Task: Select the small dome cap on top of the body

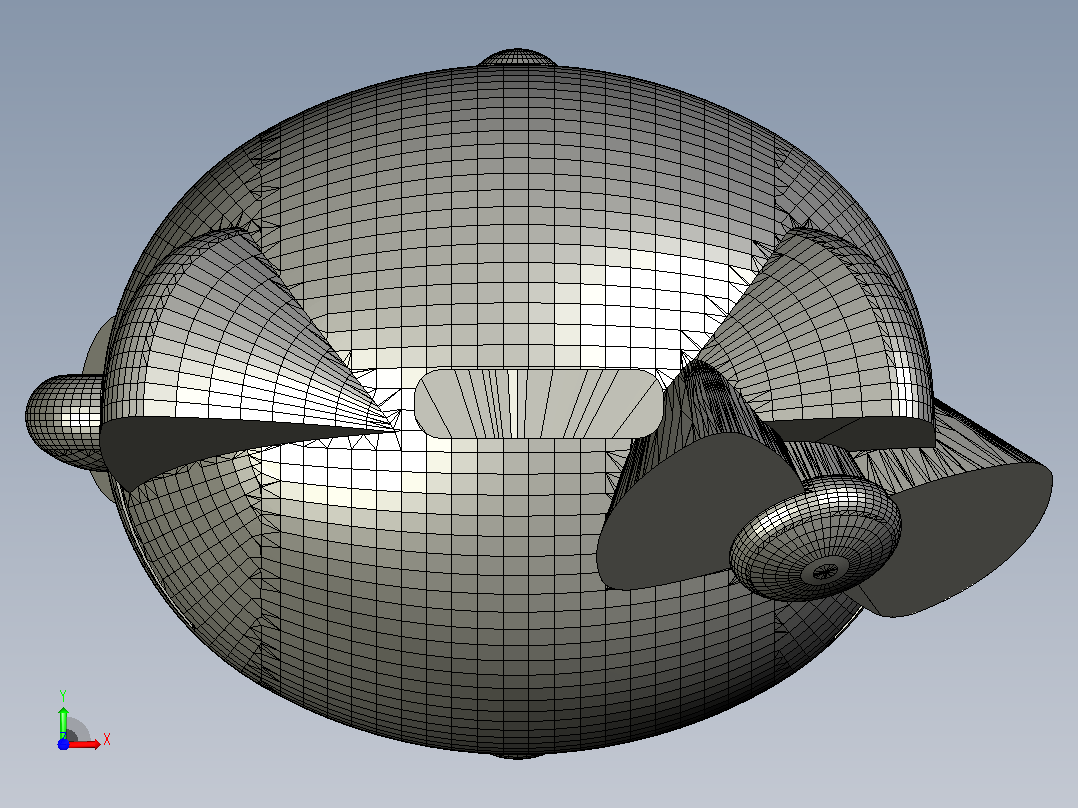Action: coord(517,57)
